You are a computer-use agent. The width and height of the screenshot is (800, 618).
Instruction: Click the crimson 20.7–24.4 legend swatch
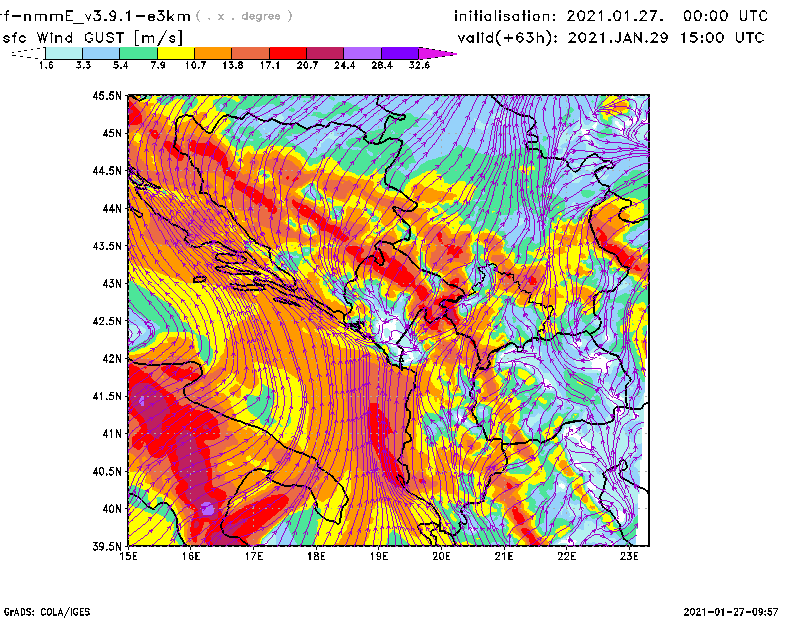click(x=325, y=53)
